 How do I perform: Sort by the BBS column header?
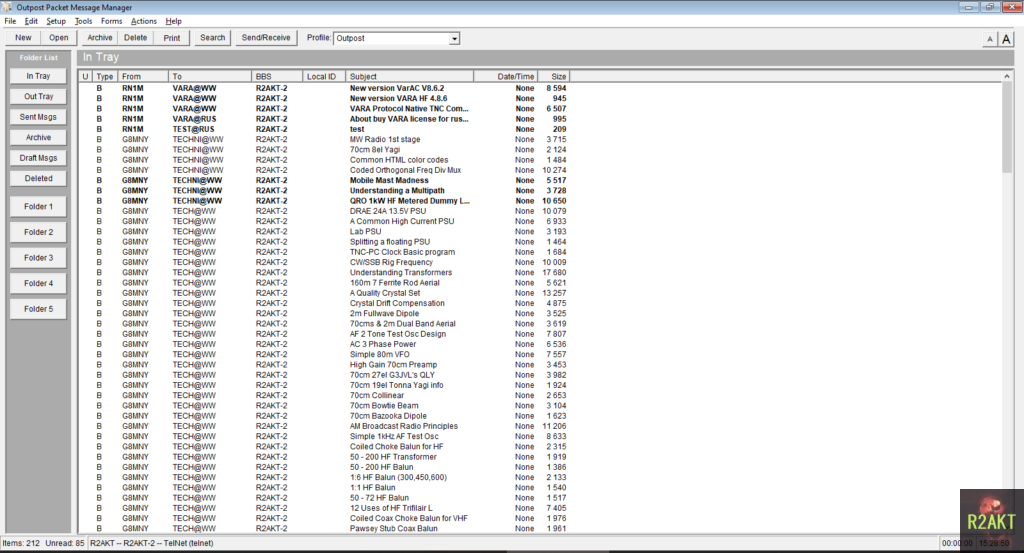click(278, 76)
